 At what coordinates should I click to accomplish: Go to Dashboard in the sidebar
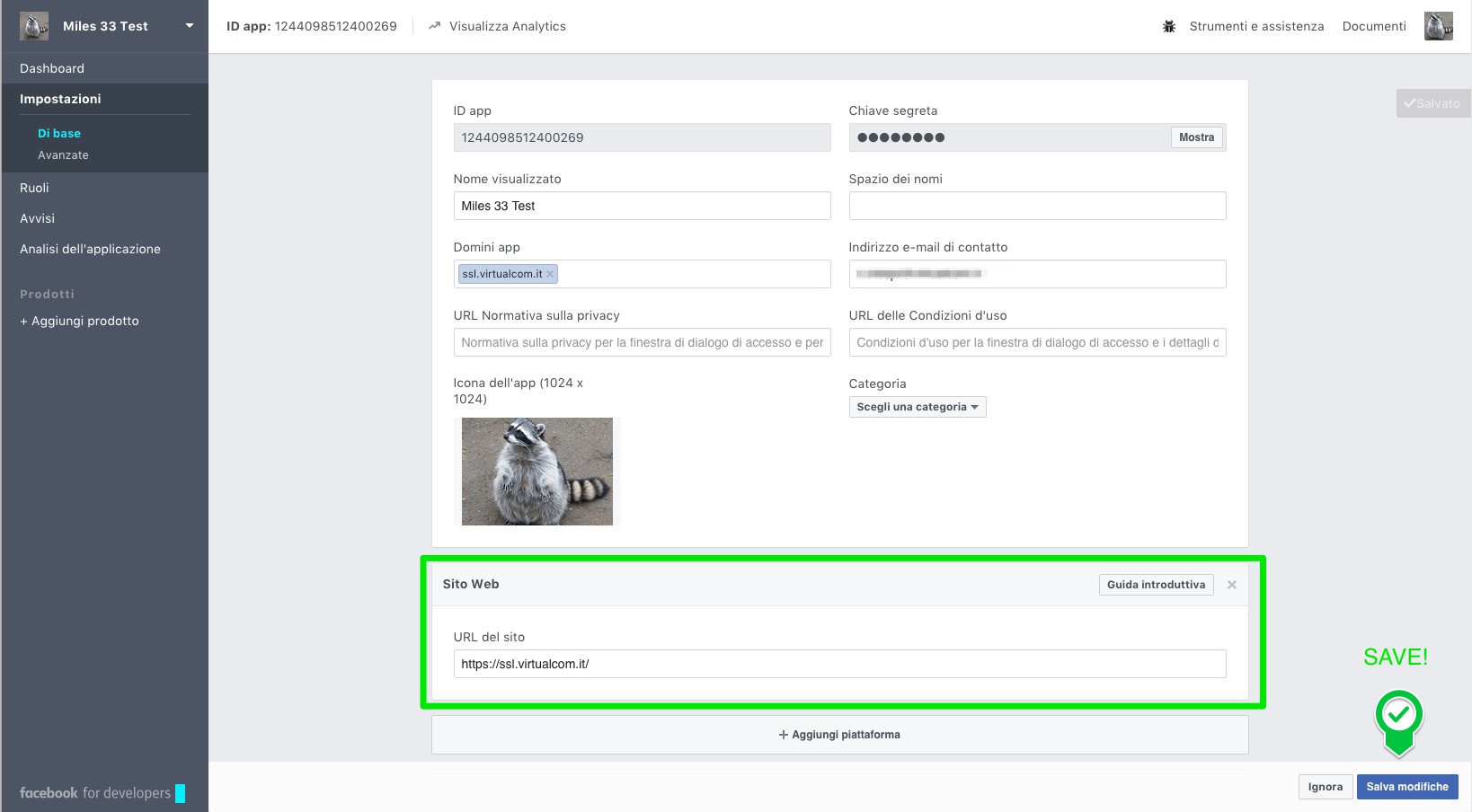point(52,68)
